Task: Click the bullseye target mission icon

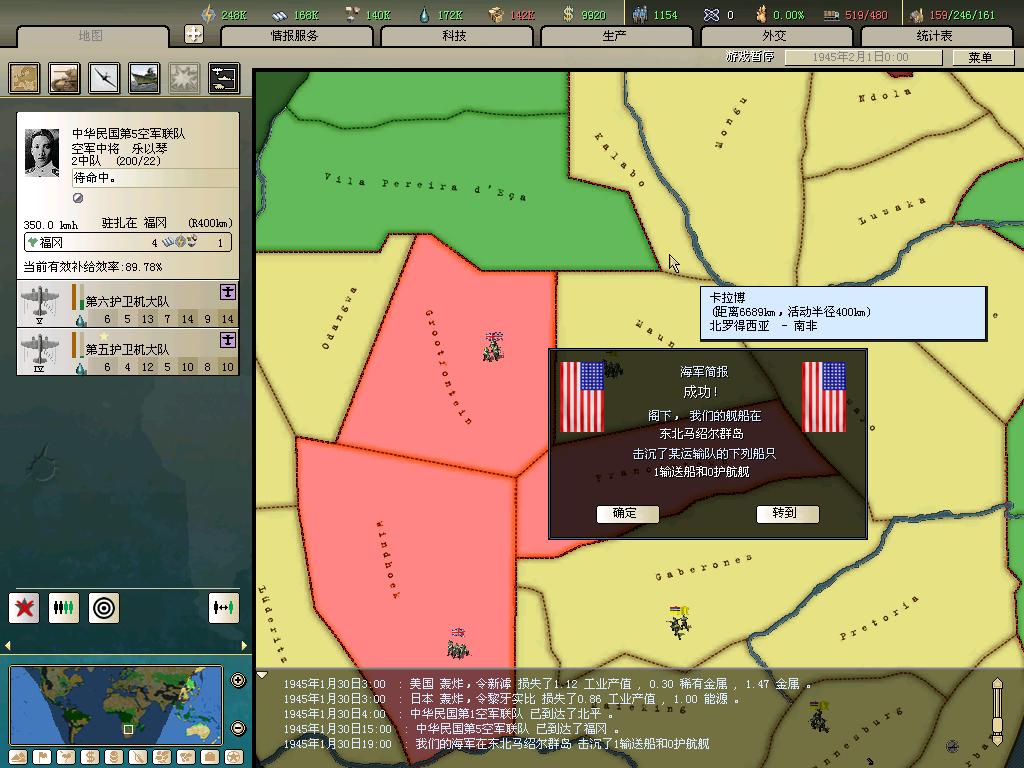Action: pos(104,608)
